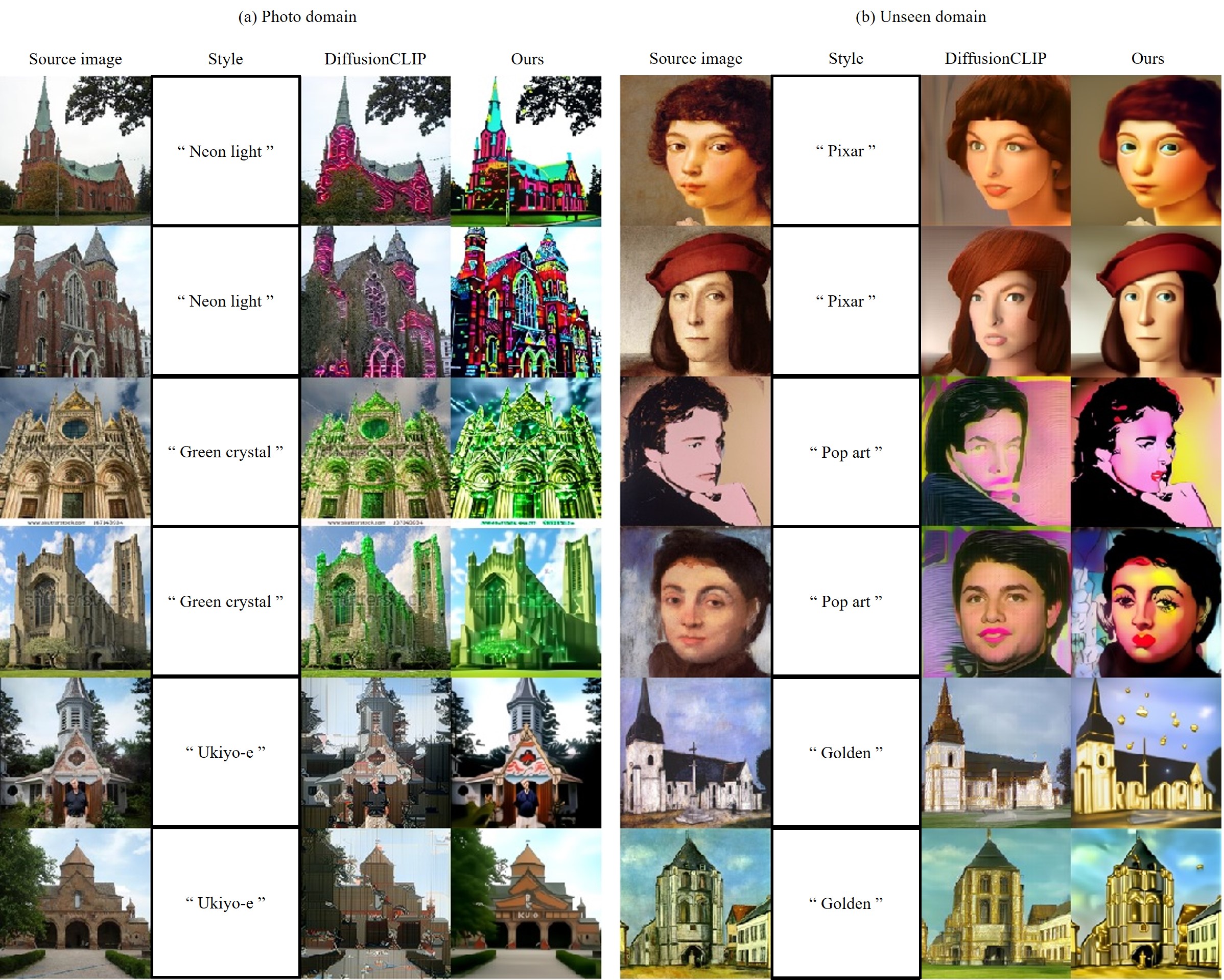1224x980 pixels.
Task: Open Ours green crystal ornate facade result
Action: [526, 452]
